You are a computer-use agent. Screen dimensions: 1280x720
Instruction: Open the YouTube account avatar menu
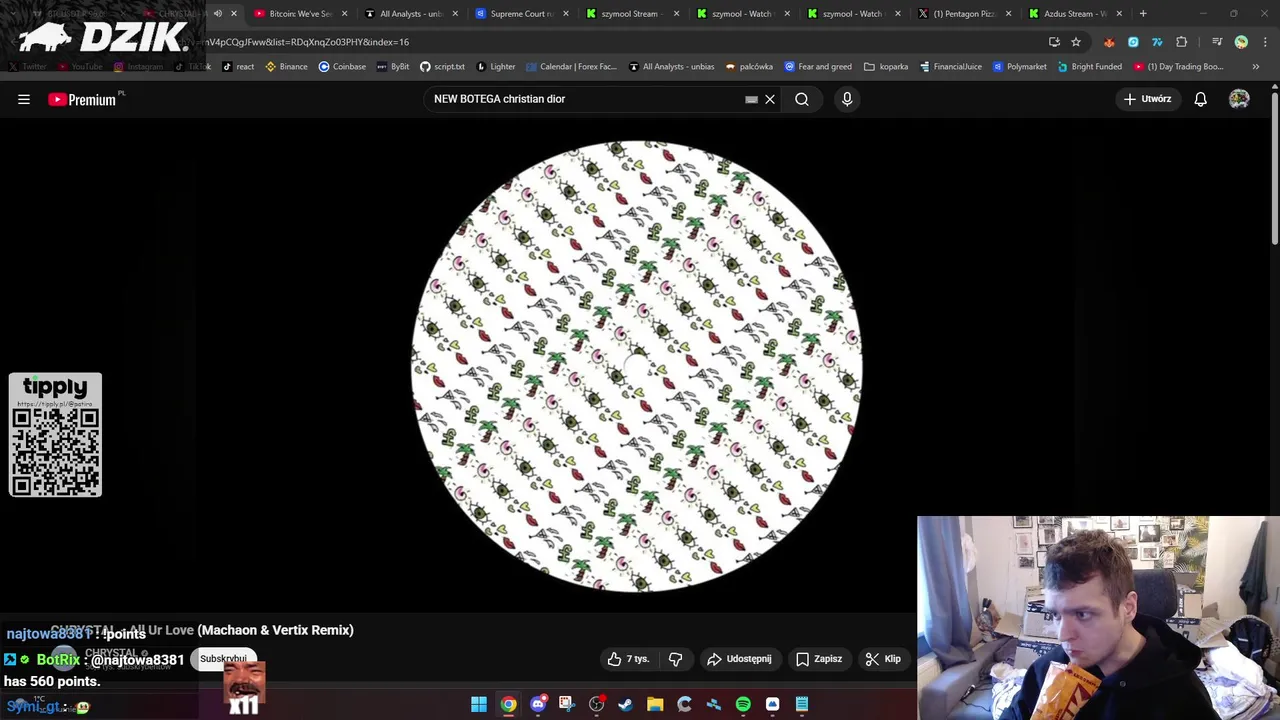coord(1239,99)
